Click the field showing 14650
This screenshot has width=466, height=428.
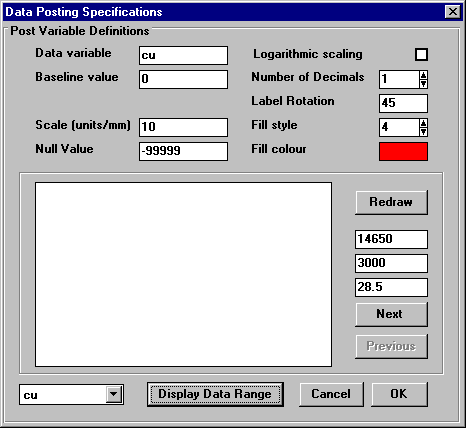[x=391, y=239]
